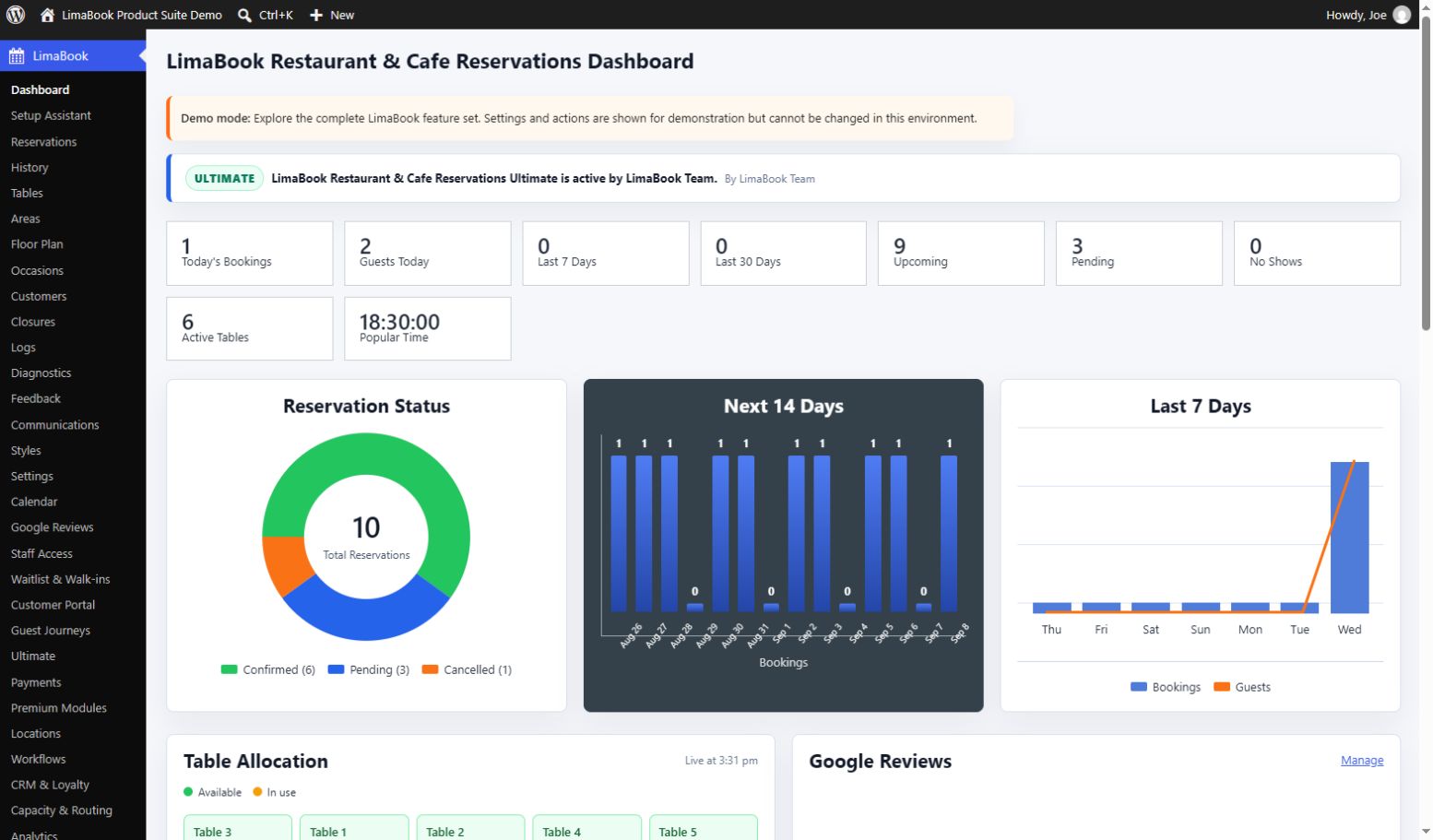
Task: Click the Ctrl+K search magnifier icon
Action: pyautogui.click(x=244, y=15)
